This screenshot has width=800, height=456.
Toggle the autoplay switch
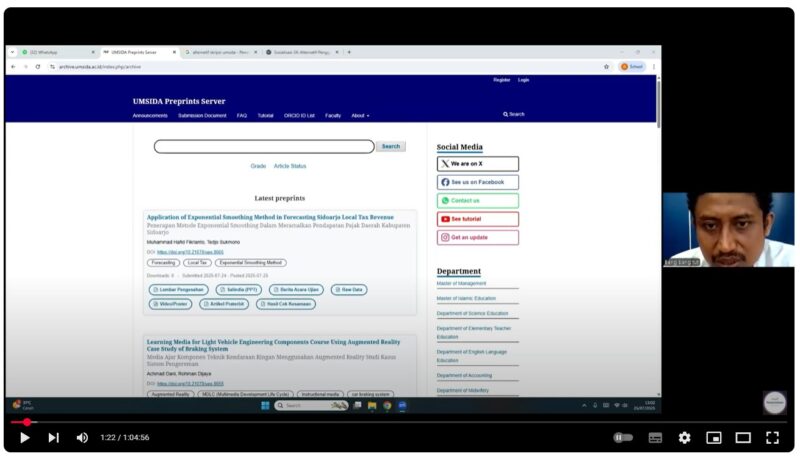623,438
